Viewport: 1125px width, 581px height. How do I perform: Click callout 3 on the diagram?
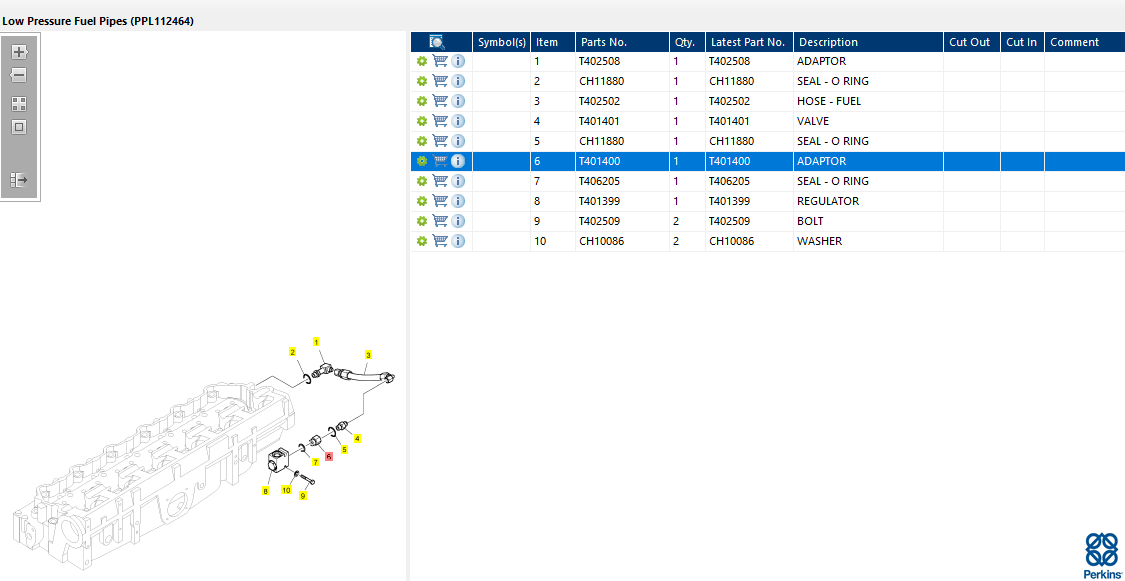click(368, 354)
